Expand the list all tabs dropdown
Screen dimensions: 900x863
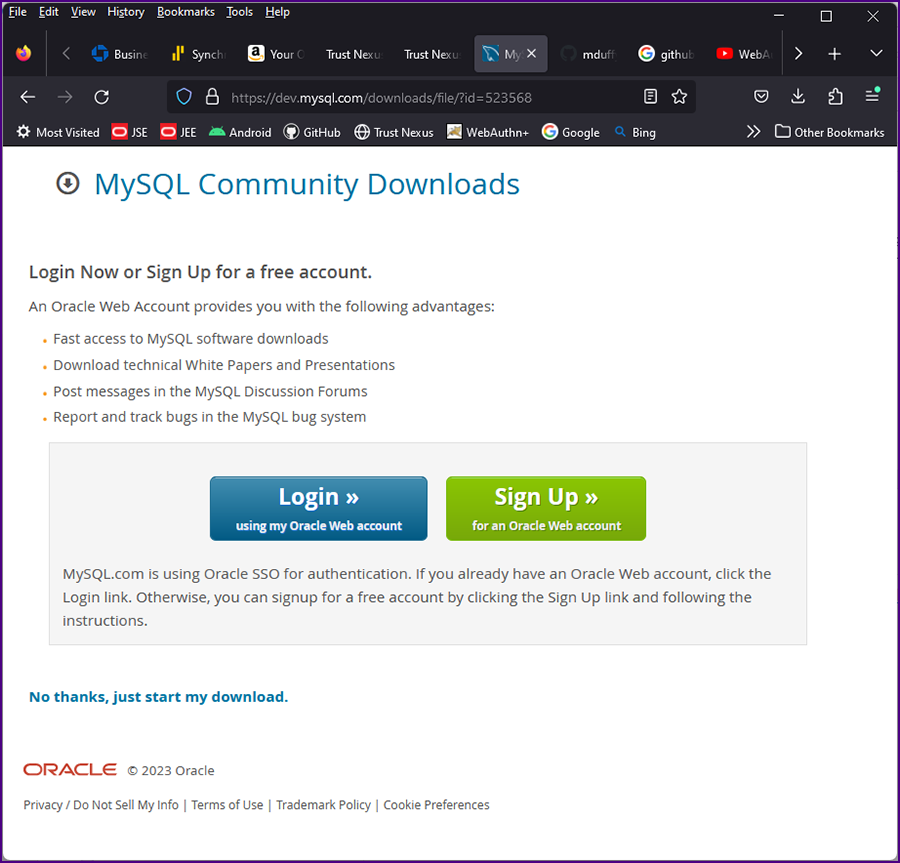pos(876,53)
